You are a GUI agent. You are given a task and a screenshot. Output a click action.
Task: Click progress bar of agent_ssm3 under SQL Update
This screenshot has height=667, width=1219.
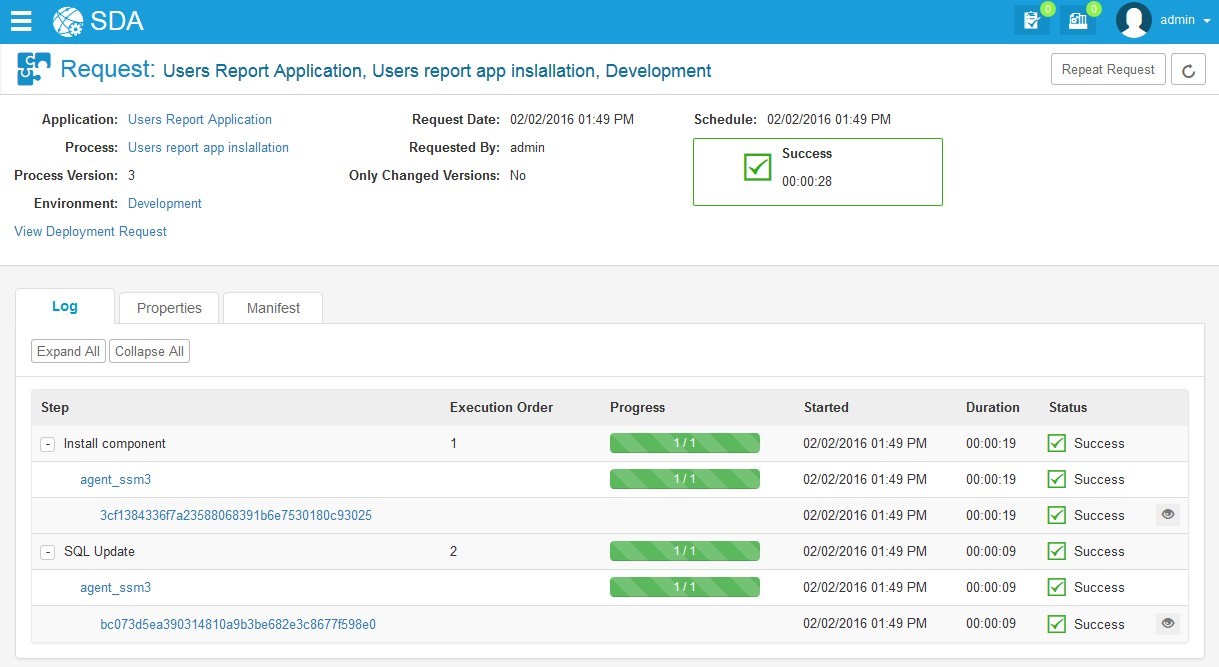685,587
